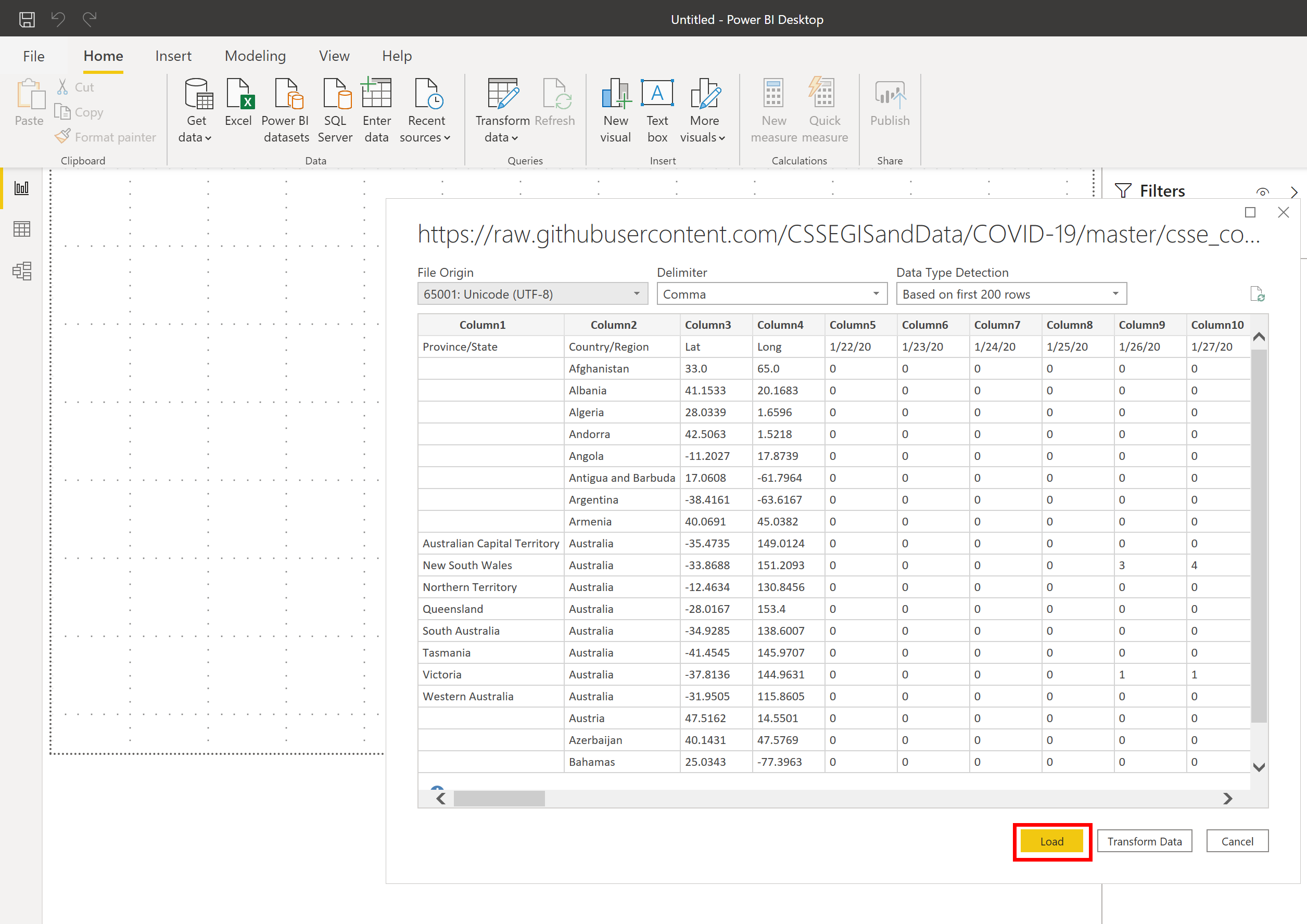This screenshot has height=924, width=1307.
Task: Toggle the Filters pane eye icon
Action: click(1262, 192)
